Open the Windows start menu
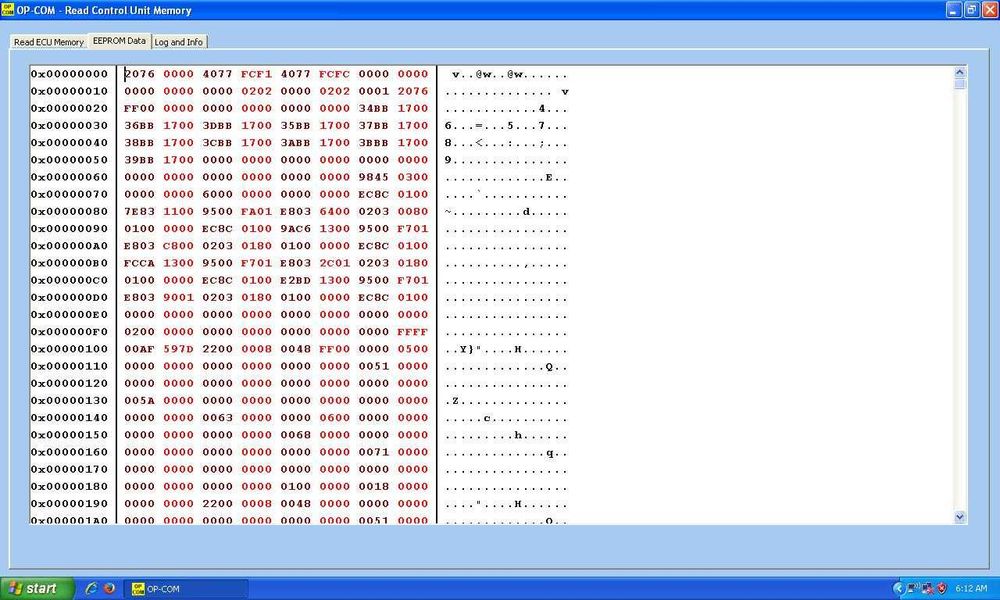This screenshot has height=600, width=1000. [x=37, y=589]
